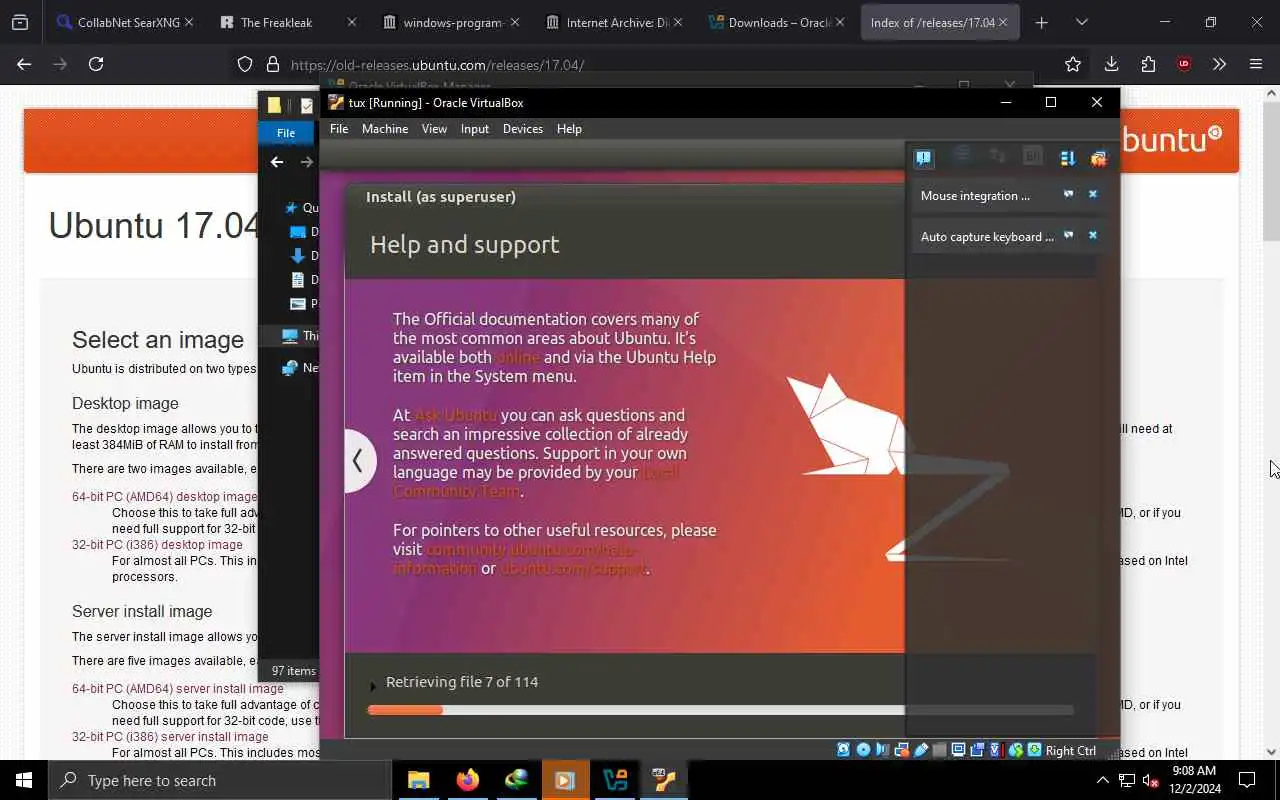This screenshot has height=800, width=1280.
Task: Open the extensions puzzle icon
Action: [1148, 64]
